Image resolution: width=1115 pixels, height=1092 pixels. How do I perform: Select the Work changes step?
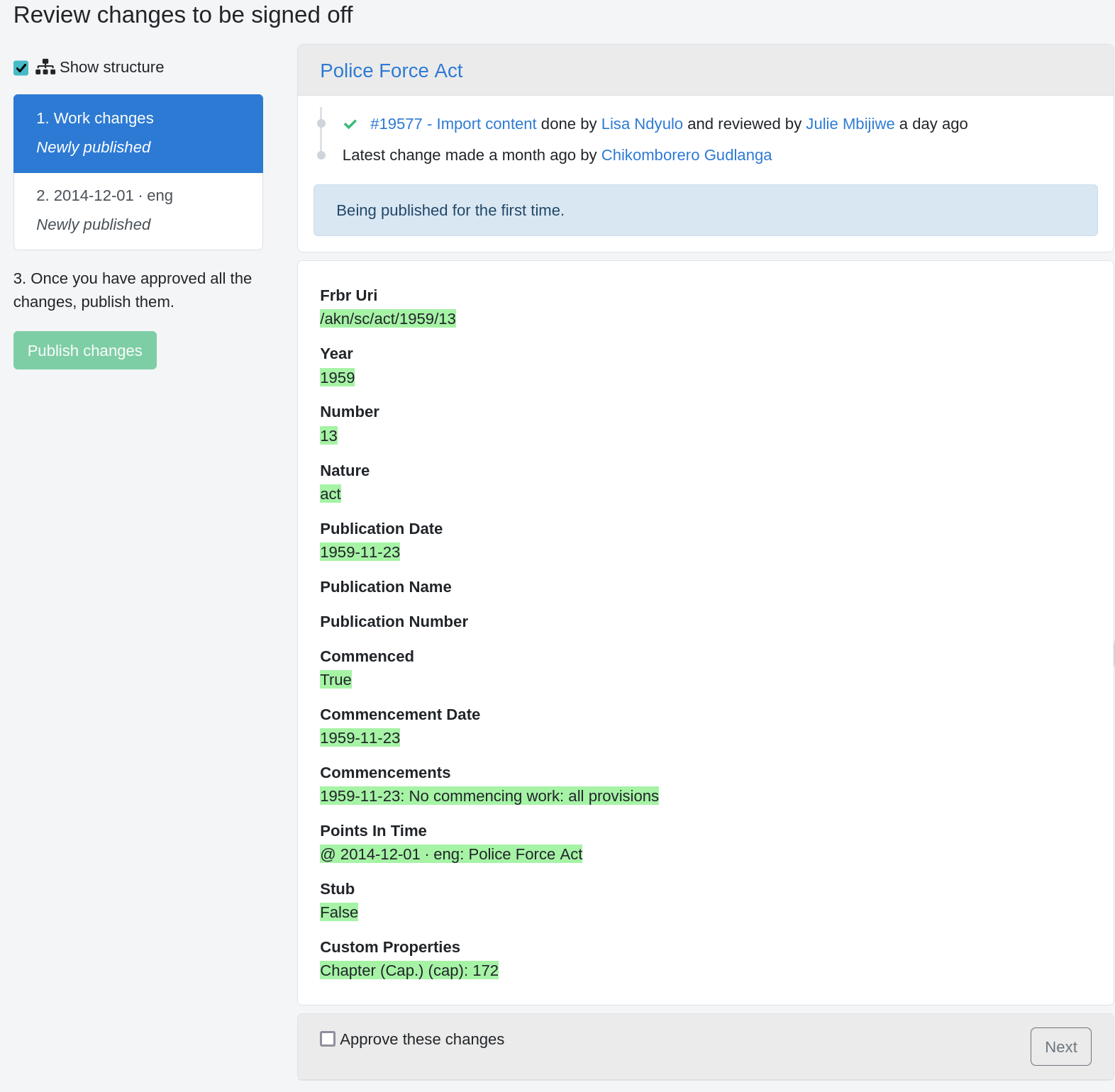138,133
